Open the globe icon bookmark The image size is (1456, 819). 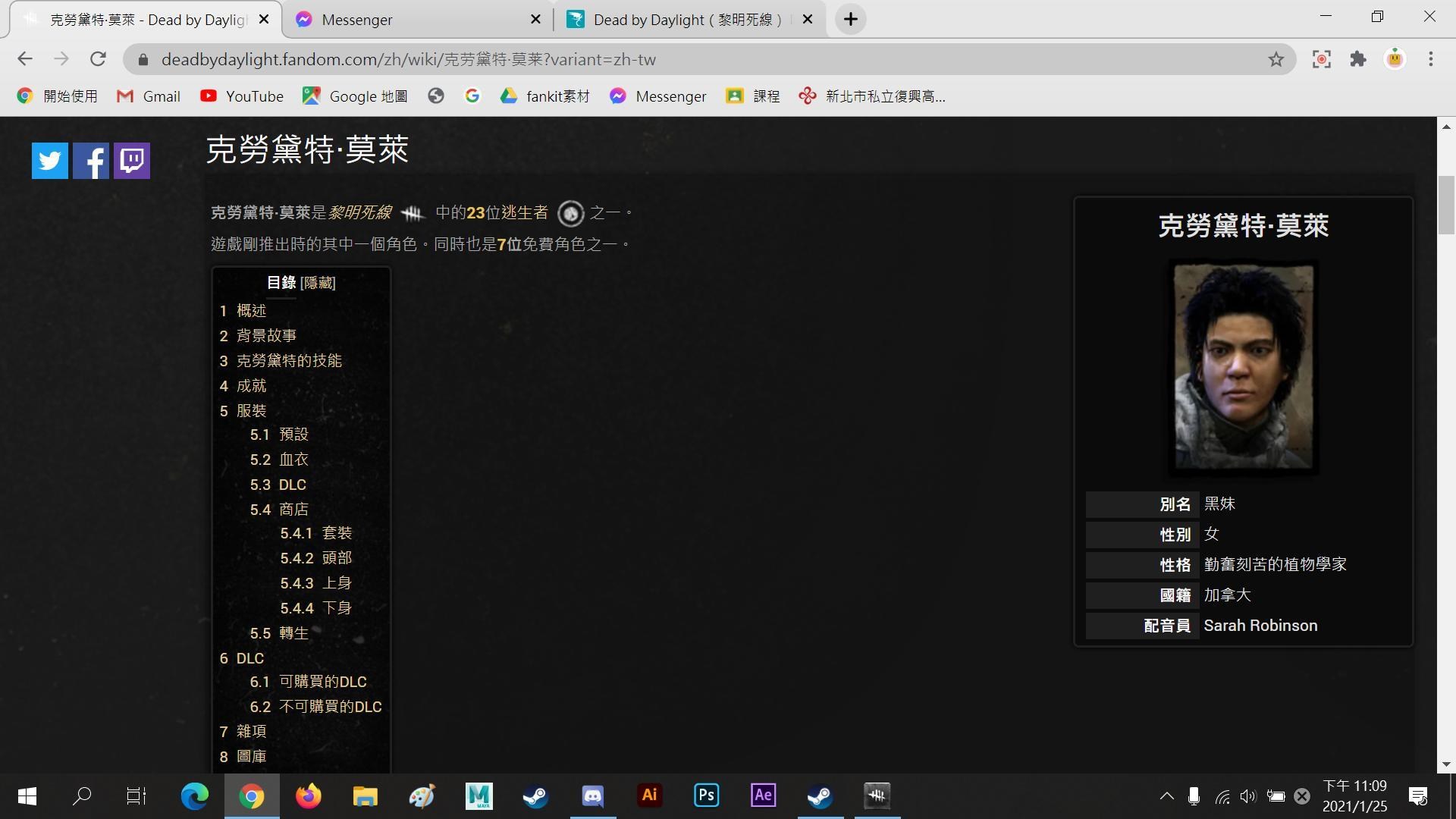(x=436, y=96)
